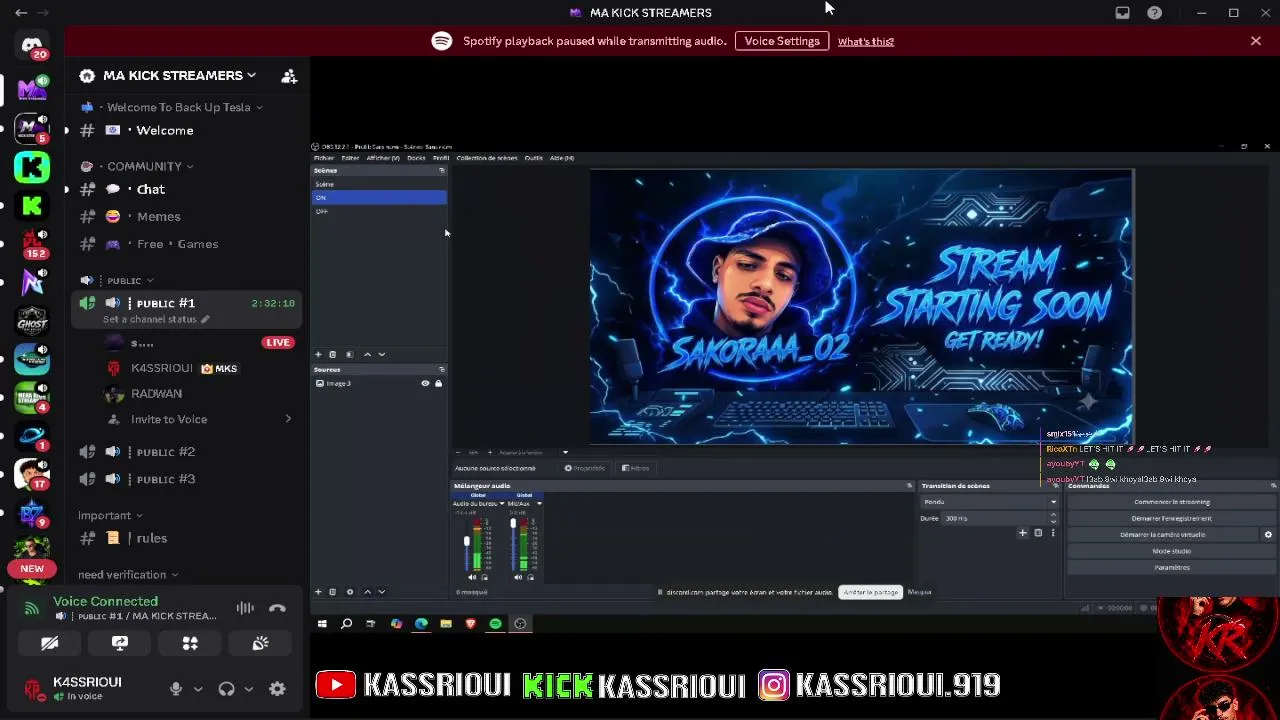Open Paramètres button in OBS Commandes
1280x720 pixels.
[x=1172, y=568]
